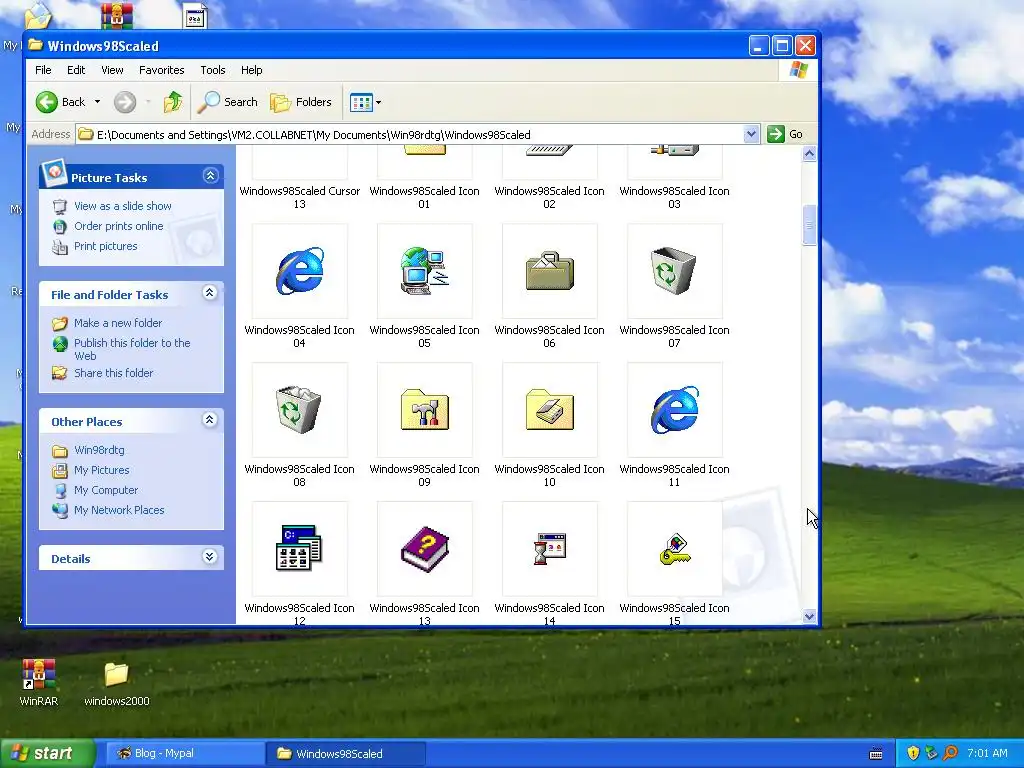Viewport: 1024px width, 768px height.
Task: Select scanner folder thumbnail Icon 10
Action: pyautogui.click(x=549, y=410)
